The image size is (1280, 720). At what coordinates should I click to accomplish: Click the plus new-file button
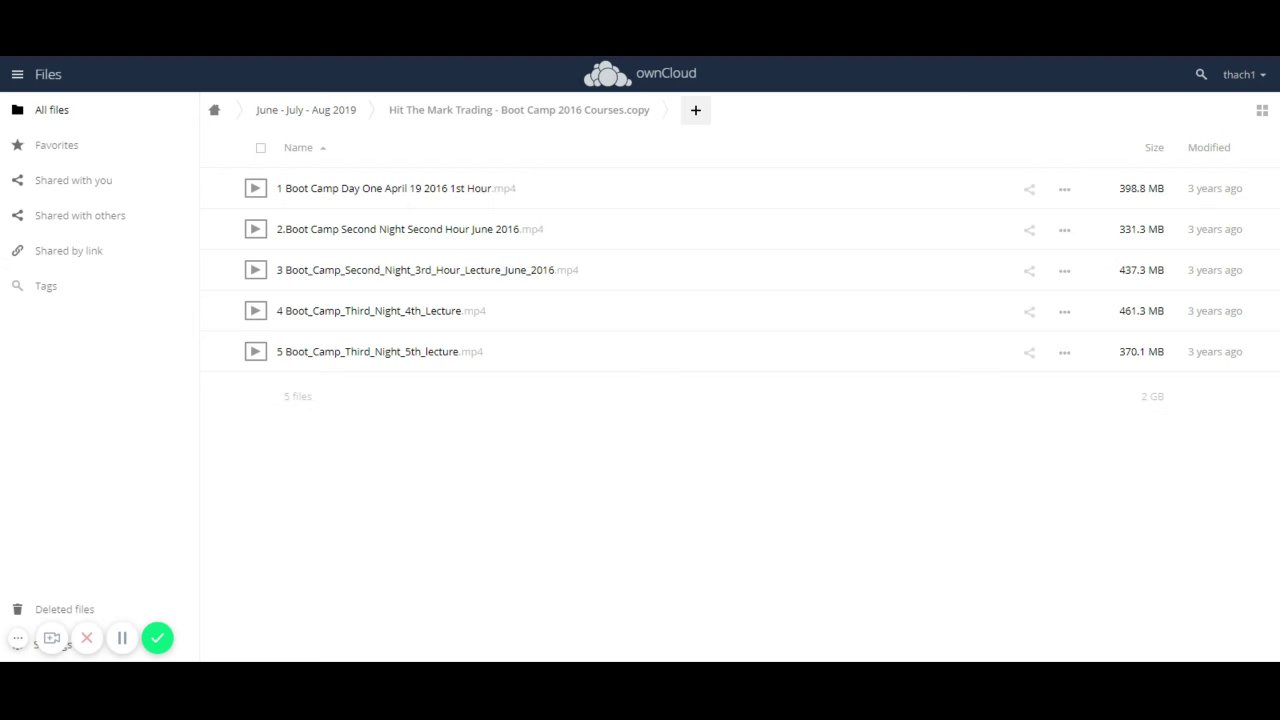point(696,110)
